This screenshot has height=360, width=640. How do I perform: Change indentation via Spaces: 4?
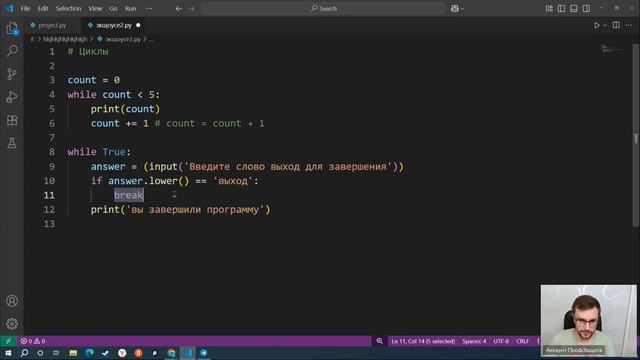[474, 341]
